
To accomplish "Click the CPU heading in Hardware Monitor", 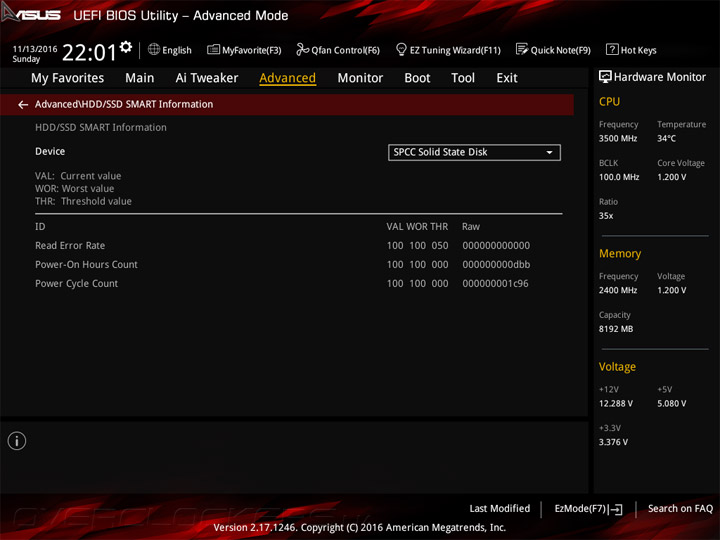I will (609, 101).
